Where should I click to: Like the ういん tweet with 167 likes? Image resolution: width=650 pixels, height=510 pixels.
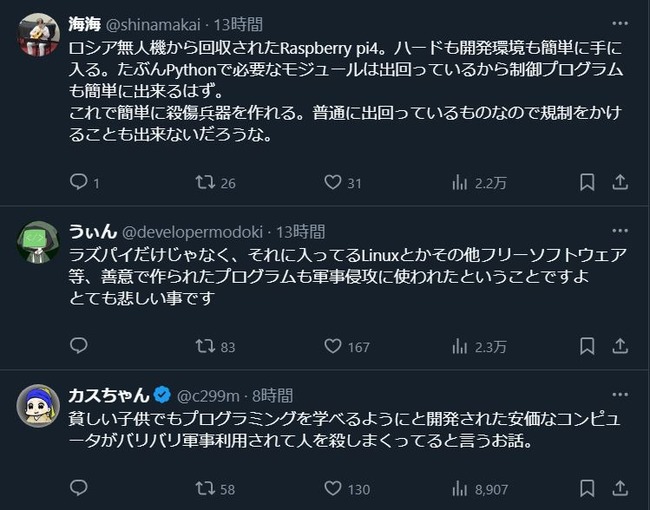coord(333,346)
